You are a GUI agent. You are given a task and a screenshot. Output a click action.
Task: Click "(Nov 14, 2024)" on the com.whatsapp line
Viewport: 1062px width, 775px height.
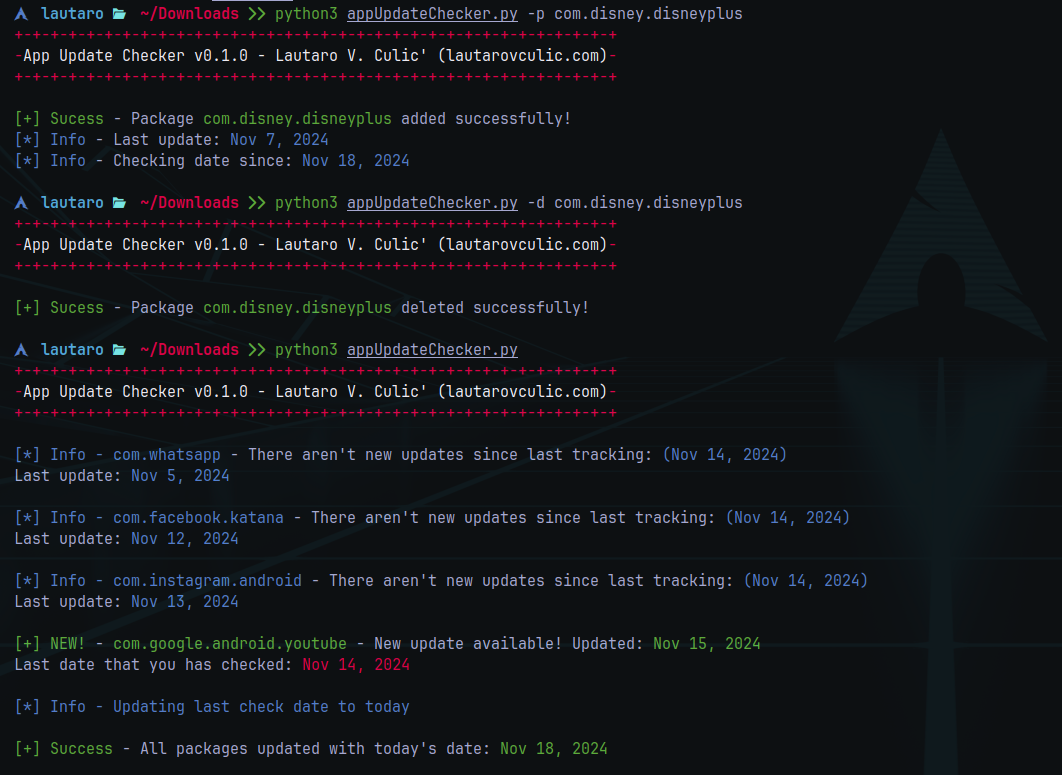pyautogui.click(x=725, y=455)
